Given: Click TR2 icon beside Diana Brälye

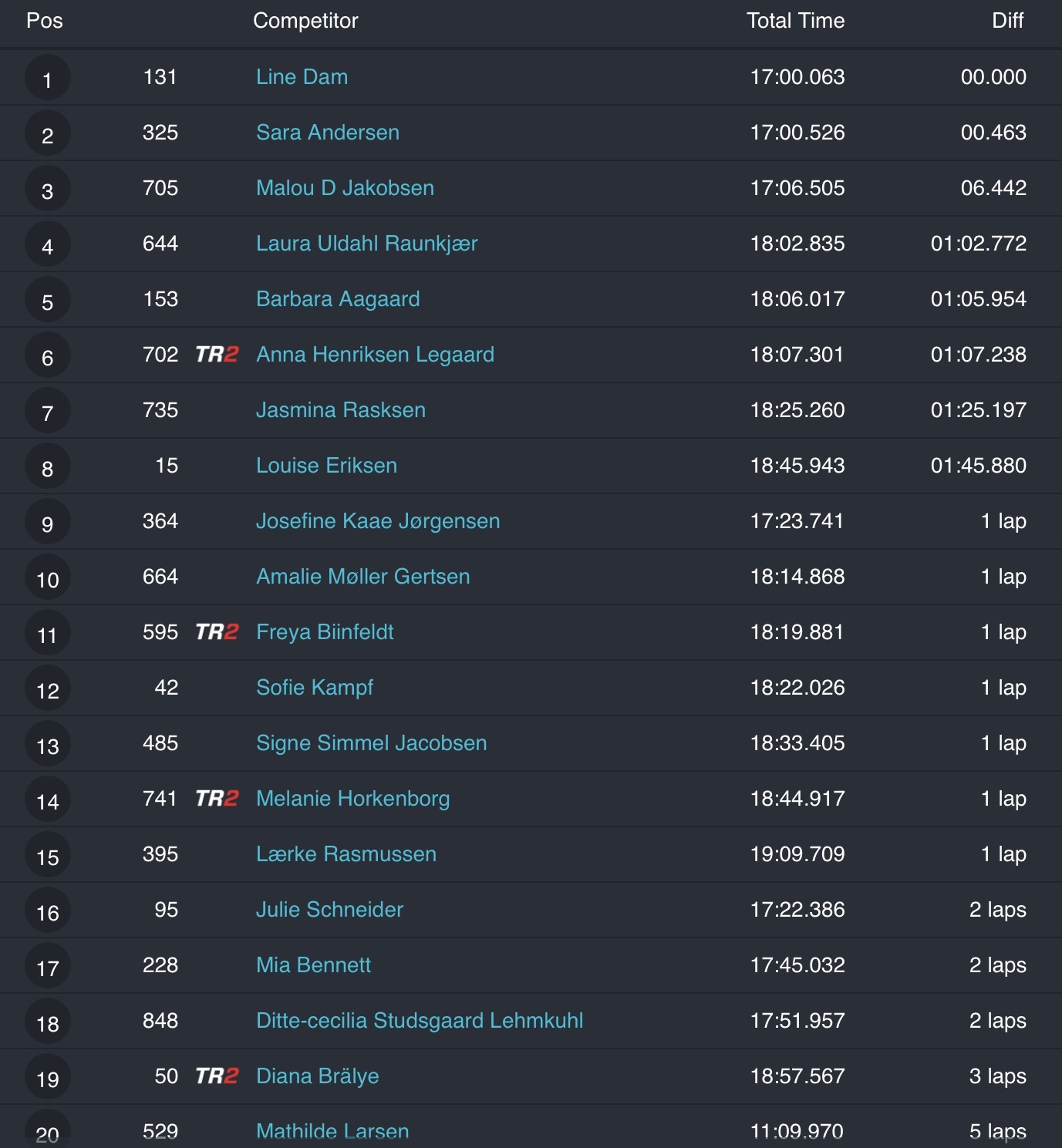Looking at the screenshot, I should [x=217, y=1076].
